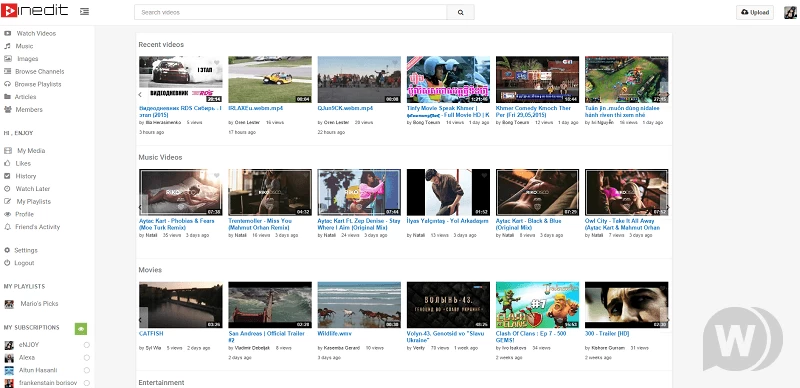Click the Articles folder icon

pyautogui.click(x=8, y=97)
